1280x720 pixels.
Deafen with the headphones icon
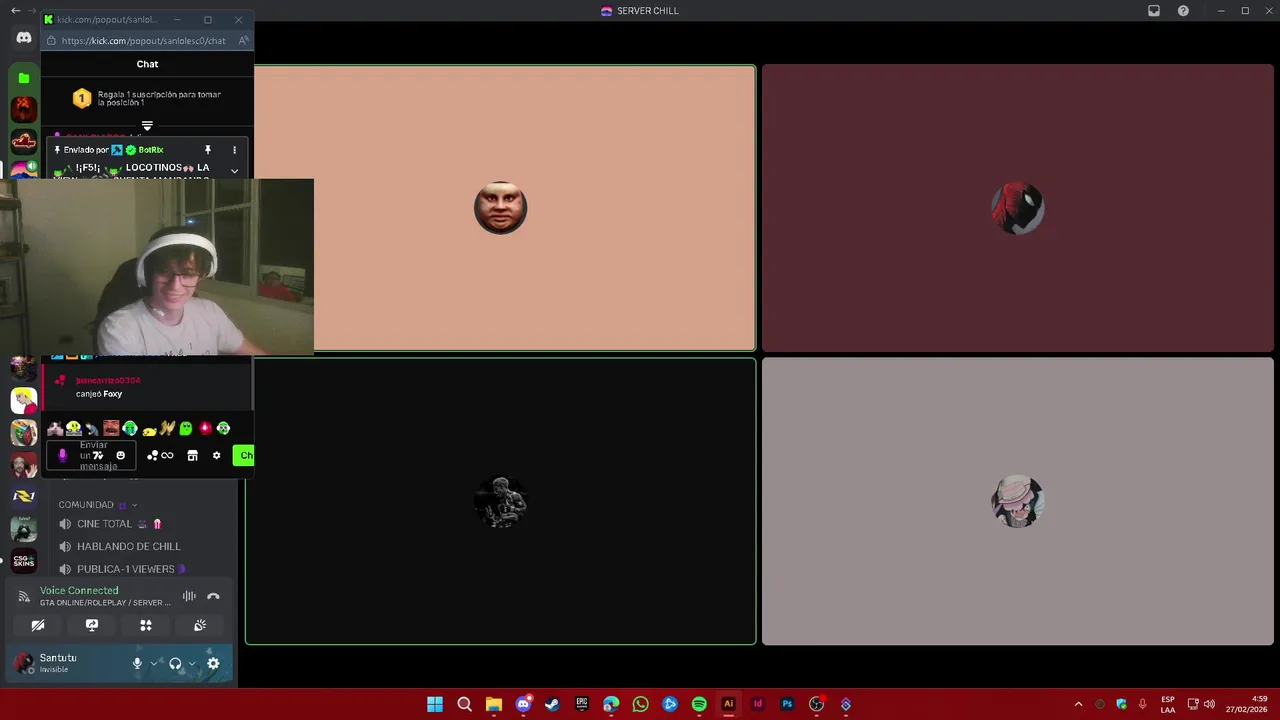pyautogui.click(x=175, y=663)
